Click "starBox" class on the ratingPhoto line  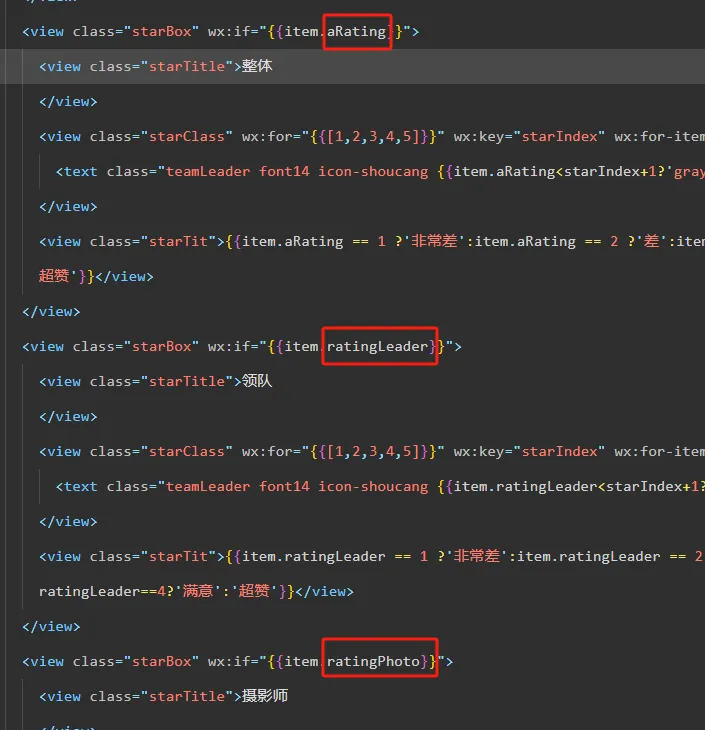click(161, 661)
